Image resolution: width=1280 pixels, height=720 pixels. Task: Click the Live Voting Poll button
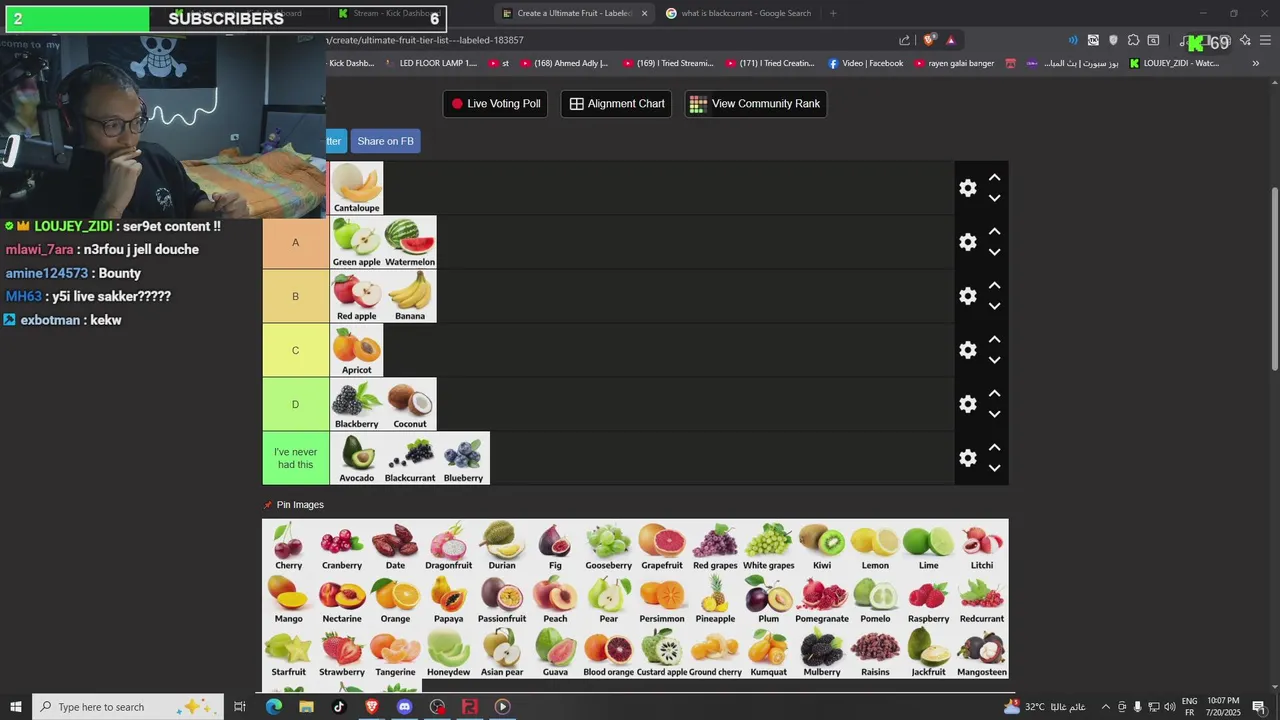tap(495, 104)
